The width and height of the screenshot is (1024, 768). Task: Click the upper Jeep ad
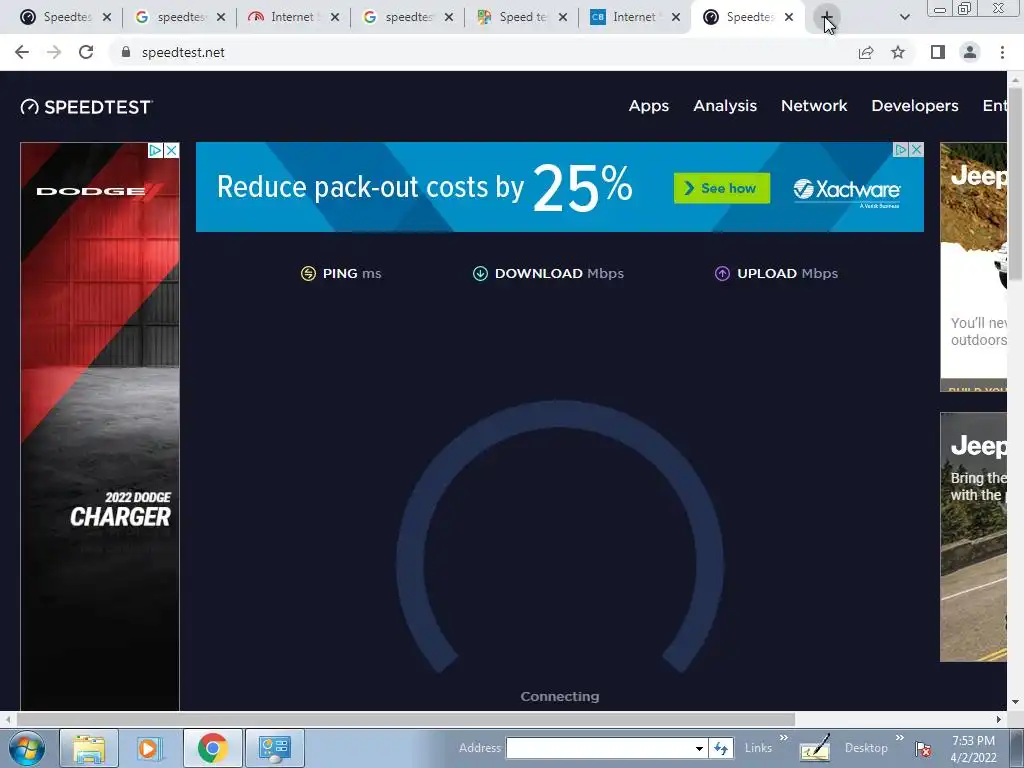pos(973,267)
